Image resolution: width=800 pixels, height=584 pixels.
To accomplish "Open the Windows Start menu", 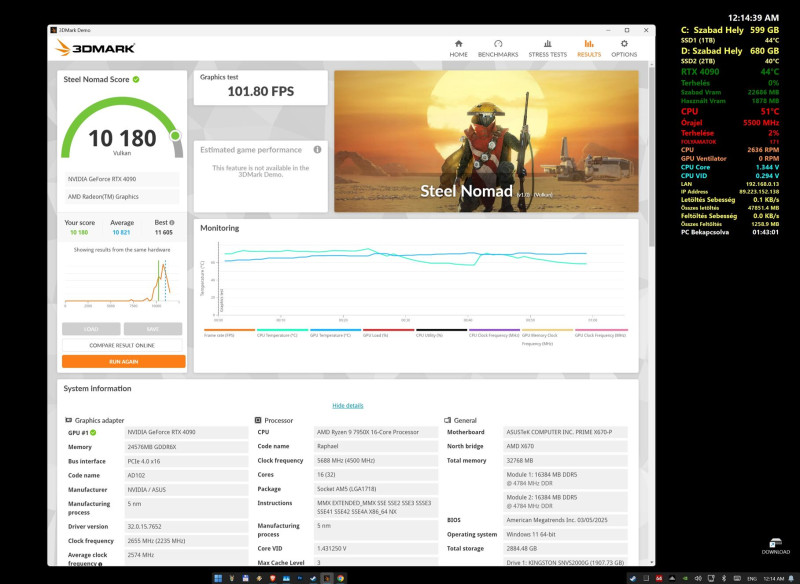I will click(x=218, y=578).
